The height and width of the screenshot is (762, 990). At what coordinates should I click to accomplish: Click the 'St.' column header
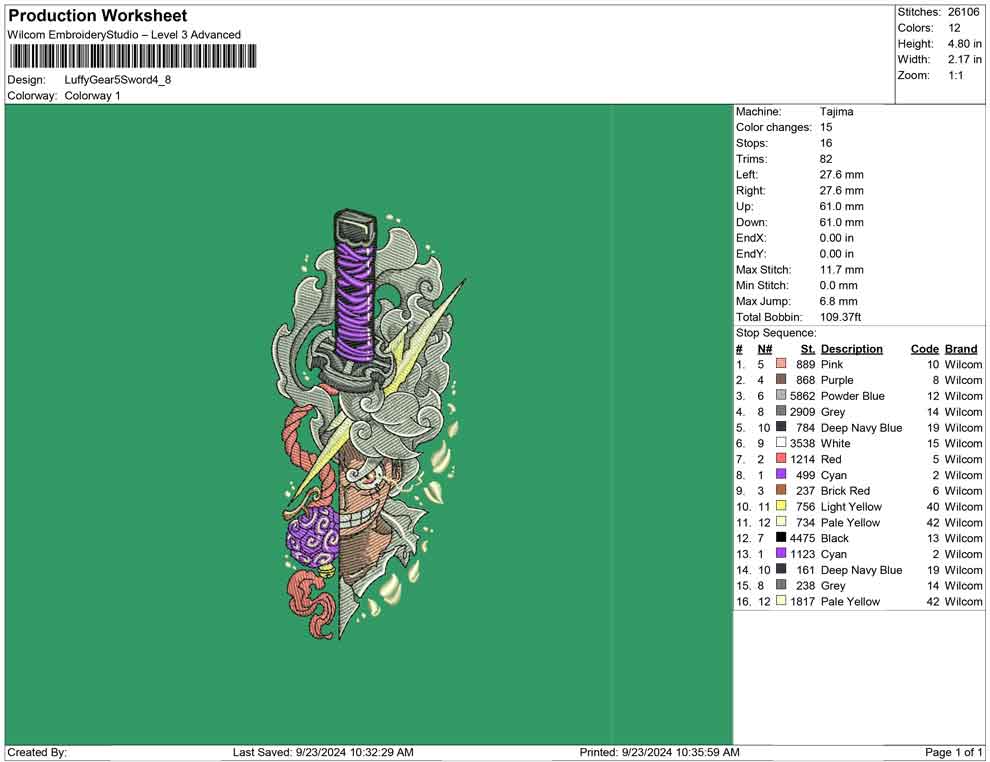[x=808, y=349]
